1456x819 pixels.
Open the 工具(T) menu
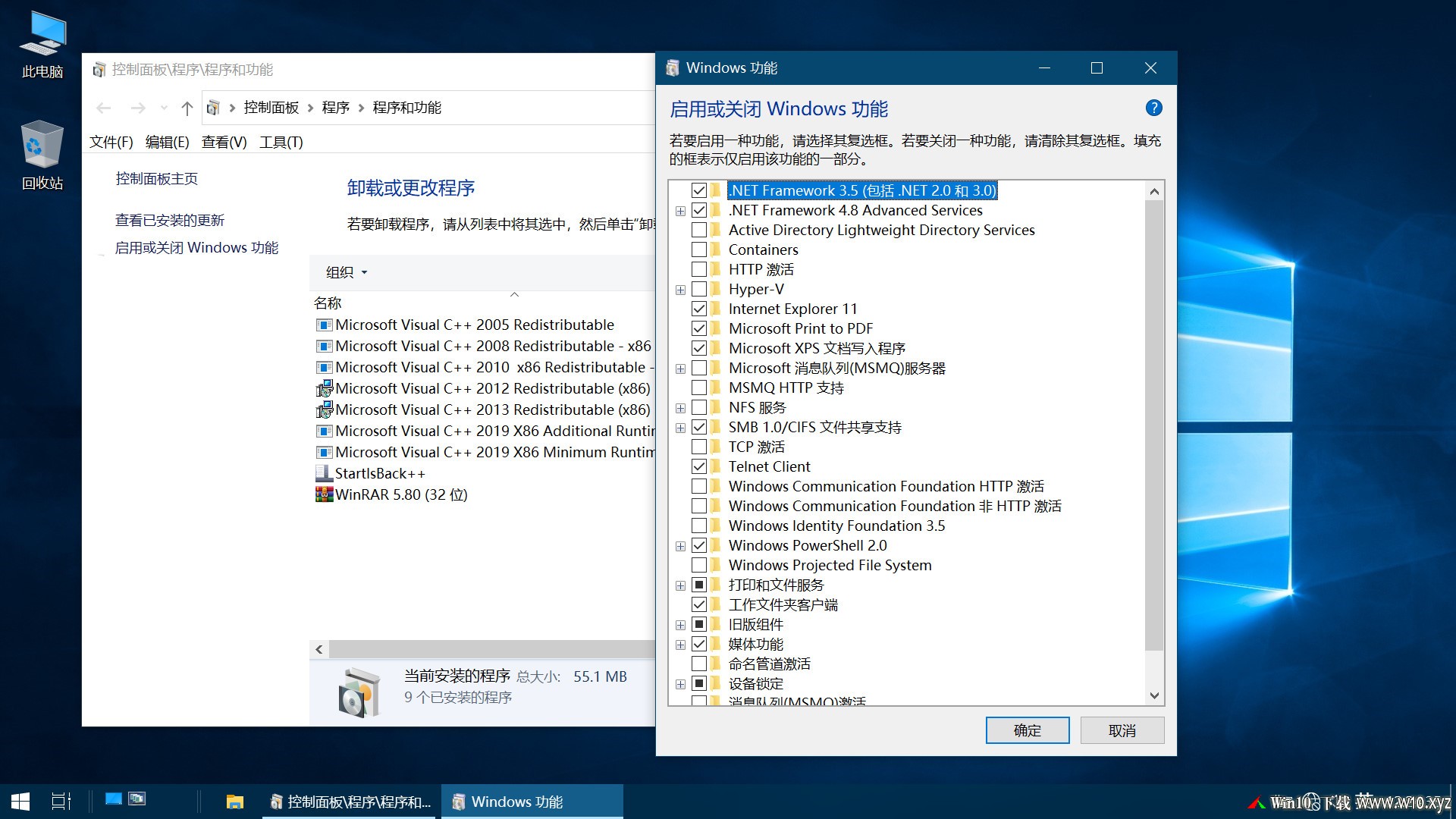coord(281,142)
